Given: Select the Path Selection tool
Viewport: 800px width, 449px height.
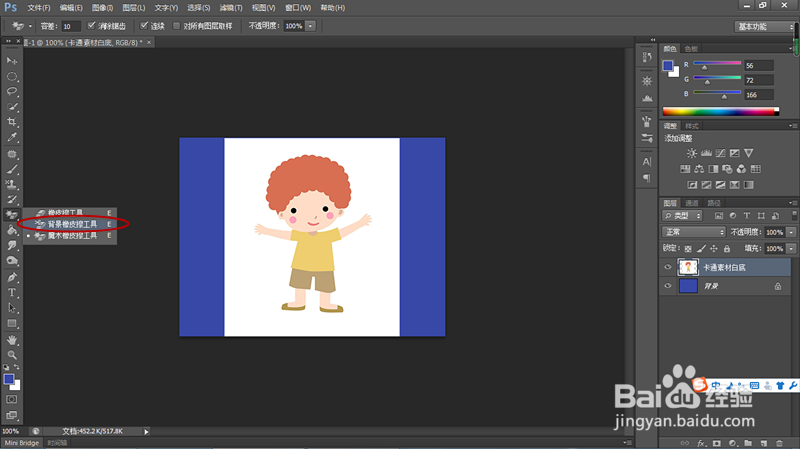Looking at the screenshot, I should (12, 308).
